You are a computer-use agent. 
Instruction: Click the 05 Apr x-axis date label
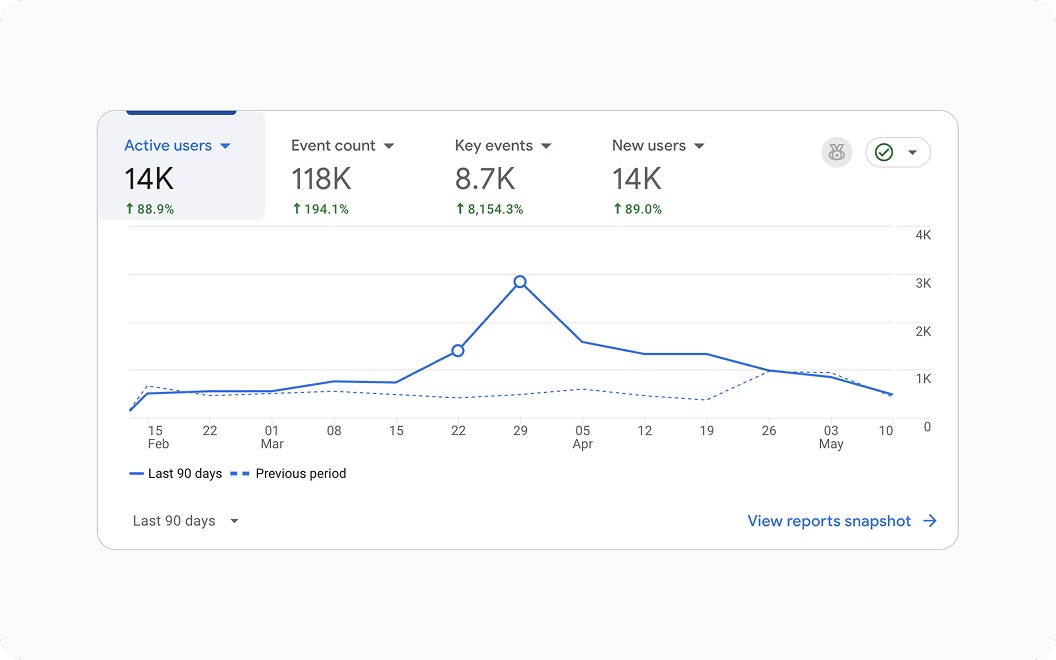coord(583,437)
